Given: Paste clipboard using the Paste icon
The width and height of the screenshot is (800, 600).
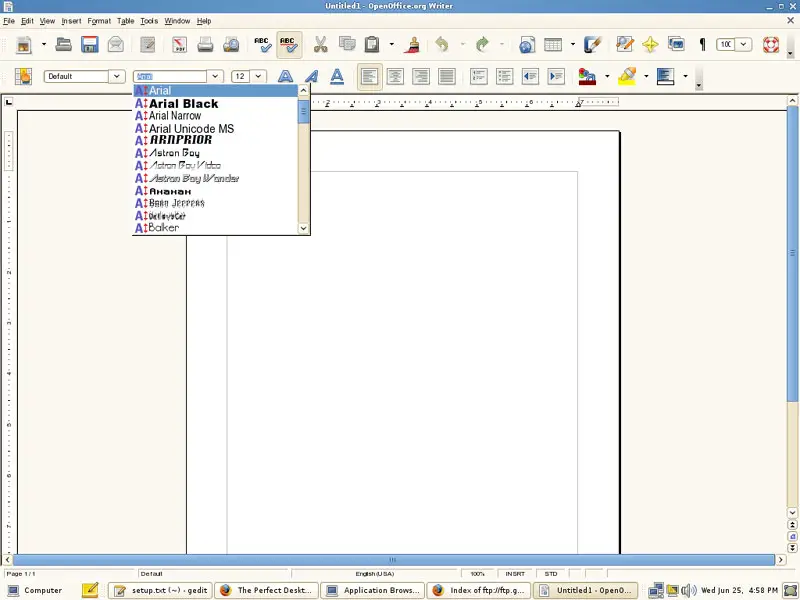Looking at the screenshot, I should click(372, 45).
